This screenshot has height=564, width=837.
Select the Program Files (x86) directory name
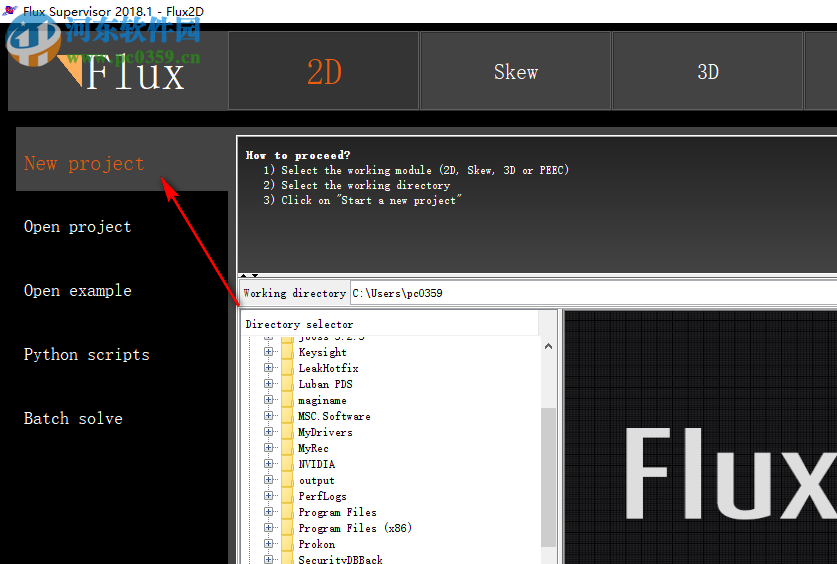[x=355, y=528]
